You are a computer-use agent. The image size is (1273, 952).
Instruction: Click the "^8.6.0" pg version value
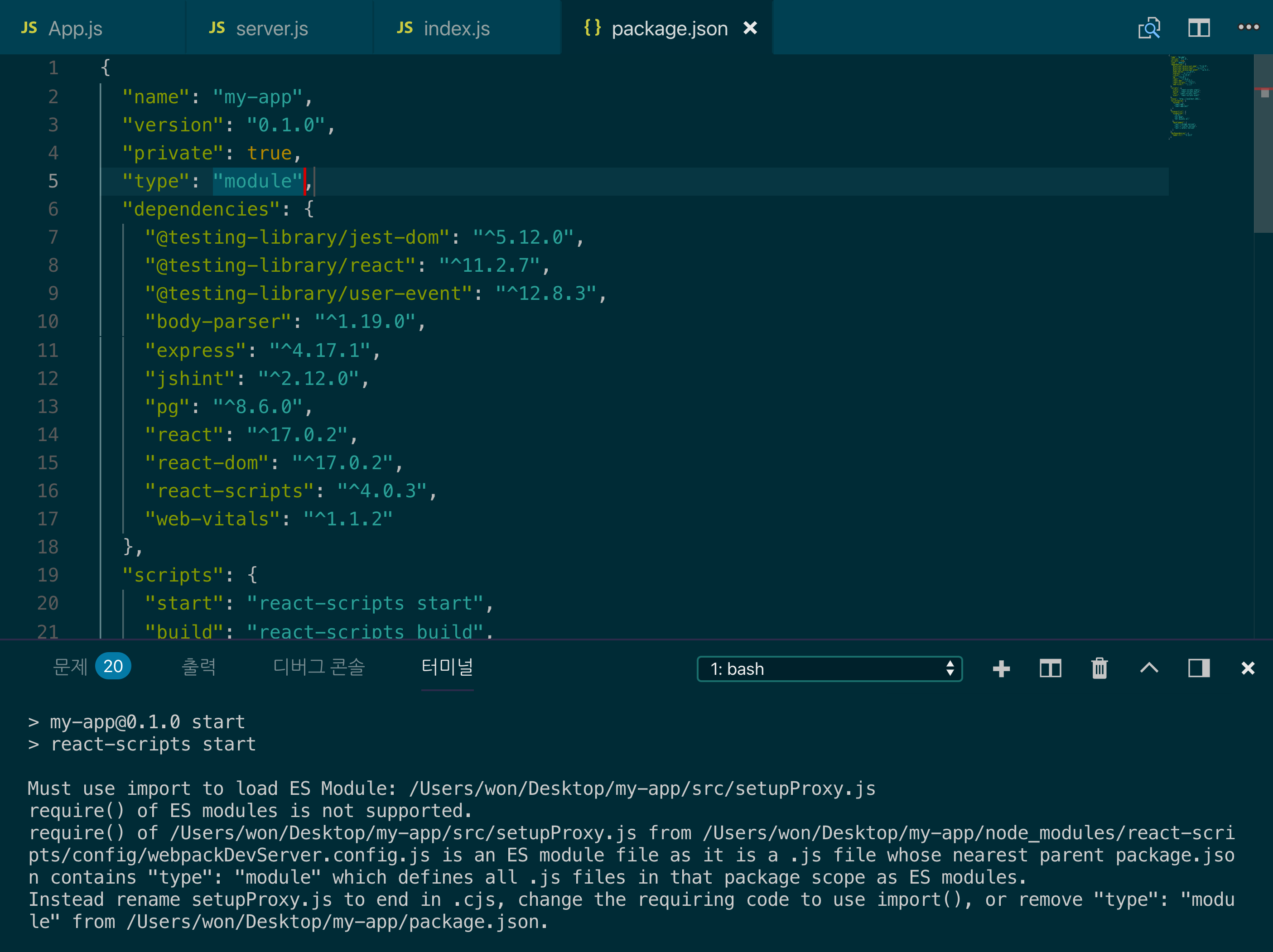pyautogui.click(x=258, y=407)
